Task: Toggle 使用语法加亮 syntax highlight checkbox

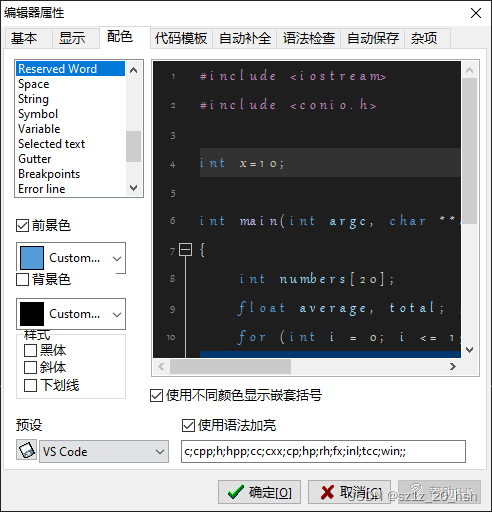Action: coord(188,425)
